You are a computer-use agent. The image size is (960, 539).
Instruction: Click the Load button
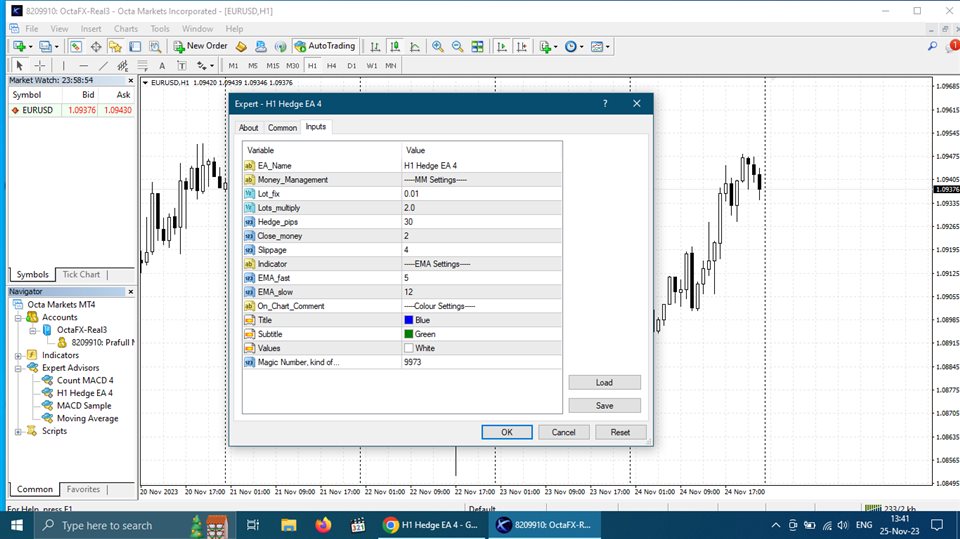604,382
